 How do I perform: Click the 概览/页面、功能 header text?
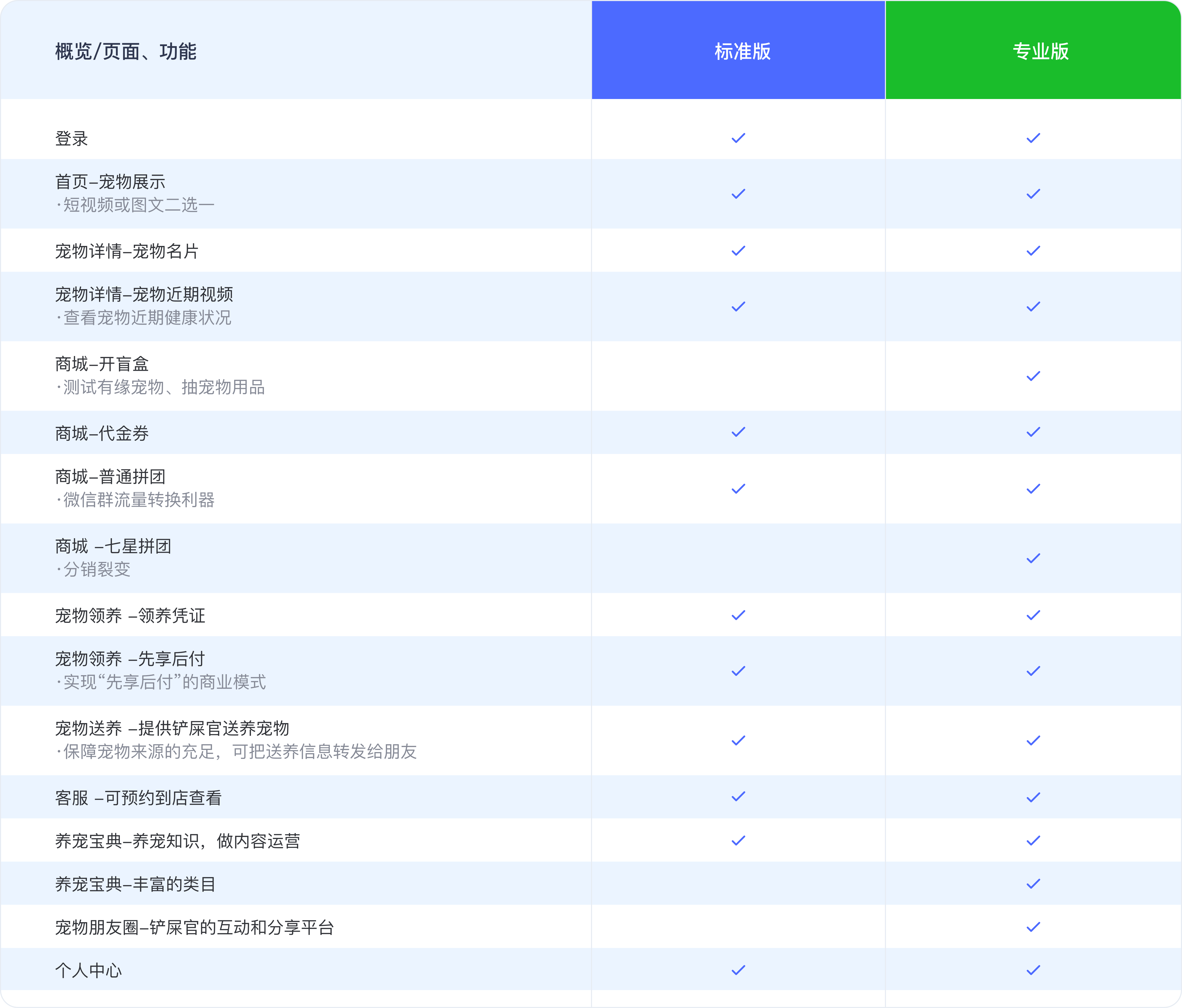[x=126, y=51]
